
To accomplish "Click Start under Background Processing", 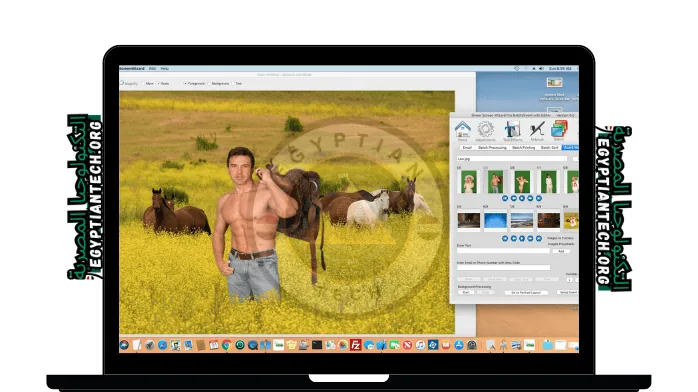I will [x=466, y=292].
